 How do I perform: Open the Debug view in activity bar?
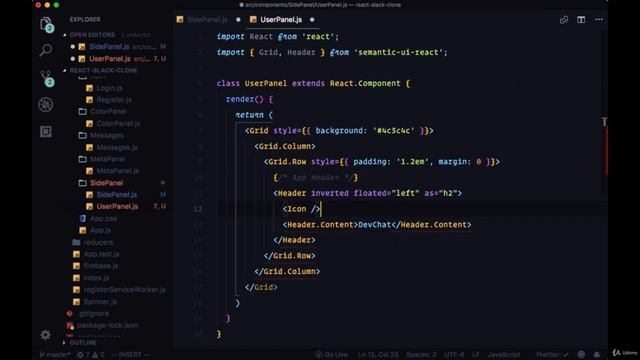(46, 104)
